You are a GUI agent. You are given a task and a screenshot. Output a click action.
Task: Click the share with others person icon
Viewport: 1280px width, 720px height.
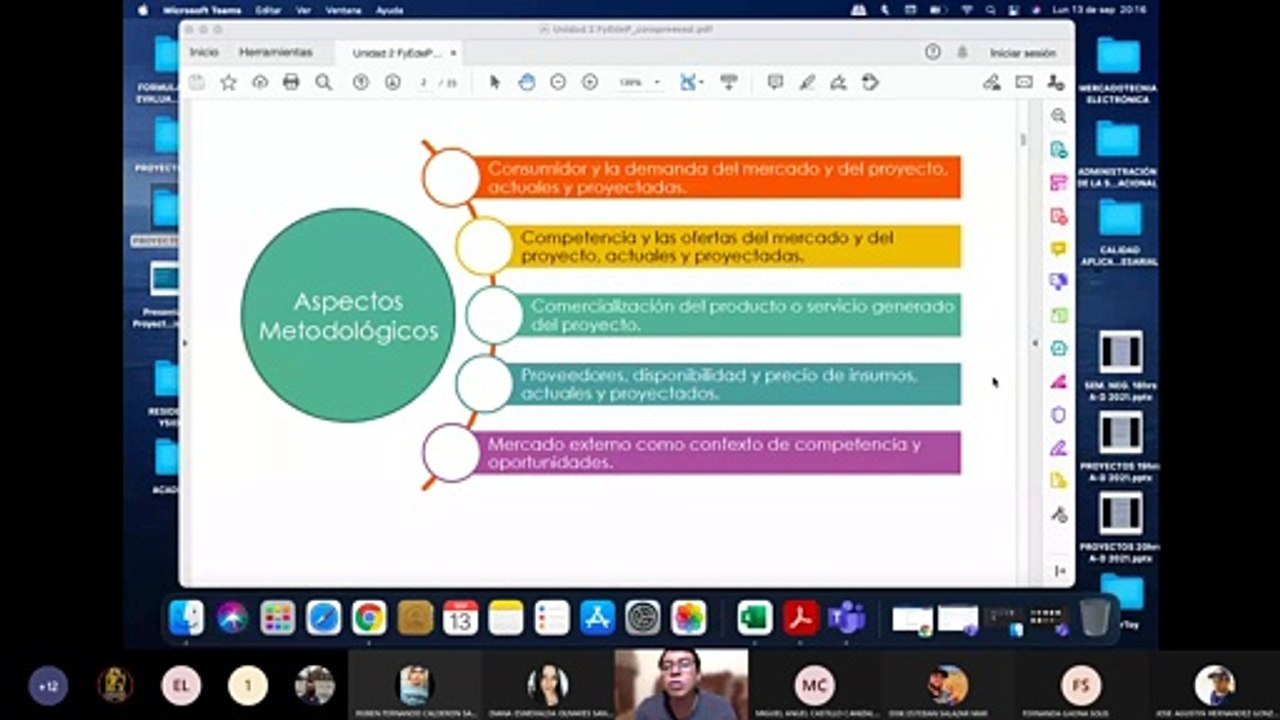click(1056, 83)
